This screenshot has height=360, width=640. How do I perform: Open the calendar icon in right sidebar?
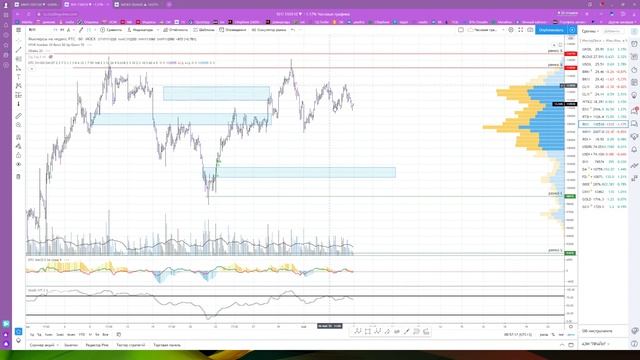pyautogui.click(x=634, y=82)
